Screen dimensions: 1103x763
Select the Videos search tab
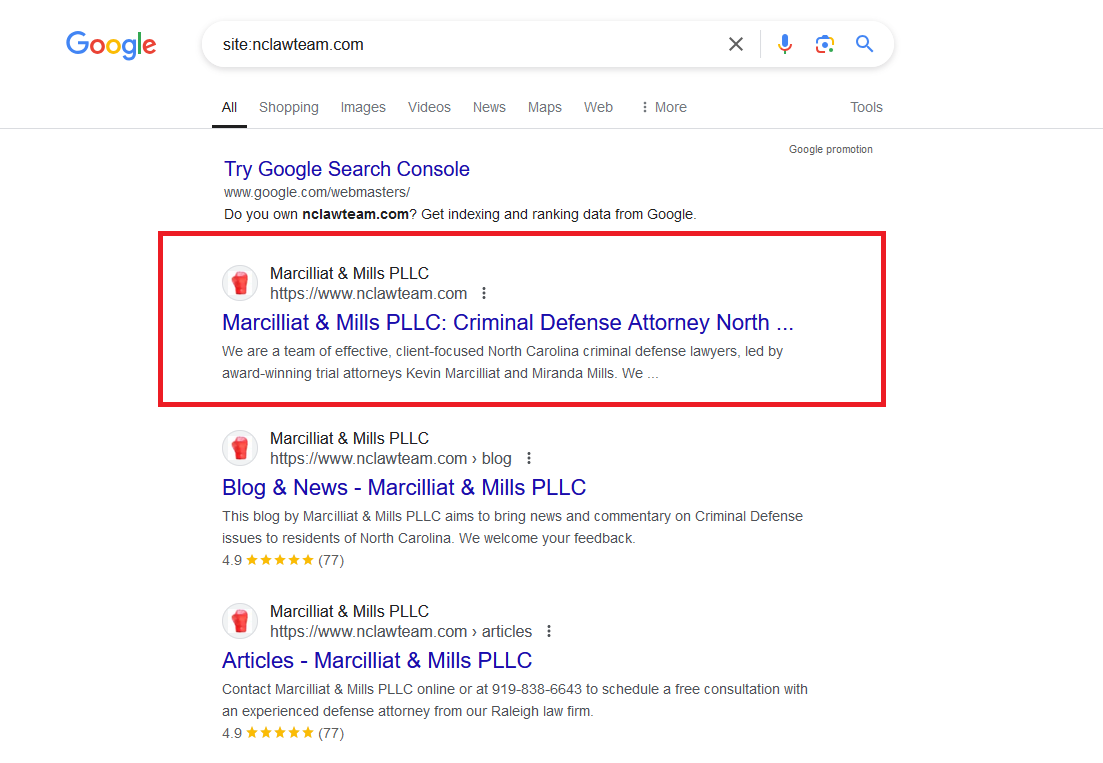[x=429, y=107]
